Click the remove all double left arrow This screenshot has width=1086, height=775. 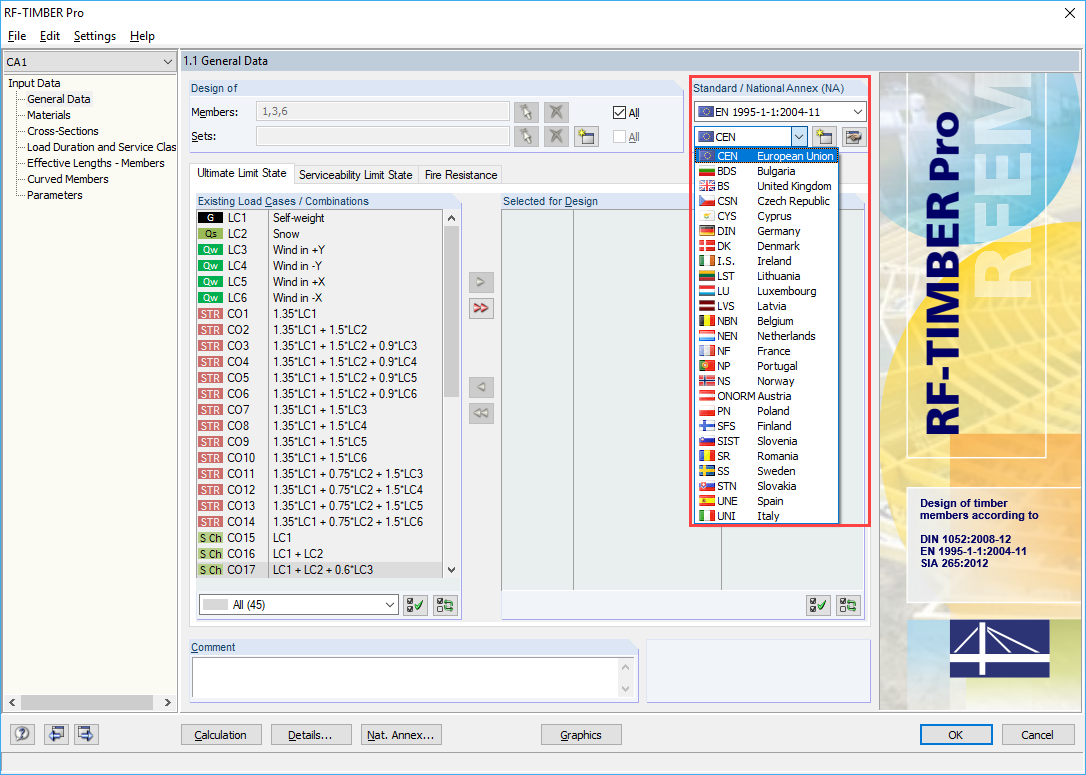(x=481, y=413)
